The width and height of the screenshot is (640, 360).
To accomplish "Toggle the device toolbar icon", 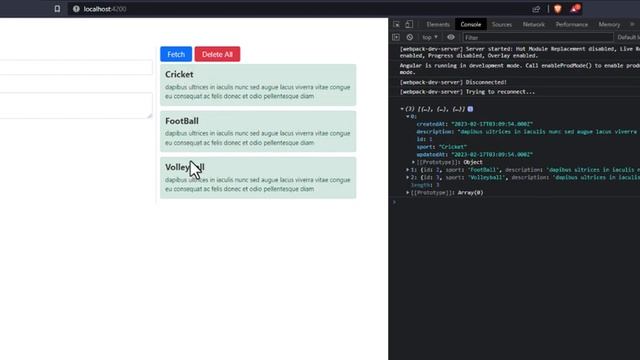I will pos(409,24).
